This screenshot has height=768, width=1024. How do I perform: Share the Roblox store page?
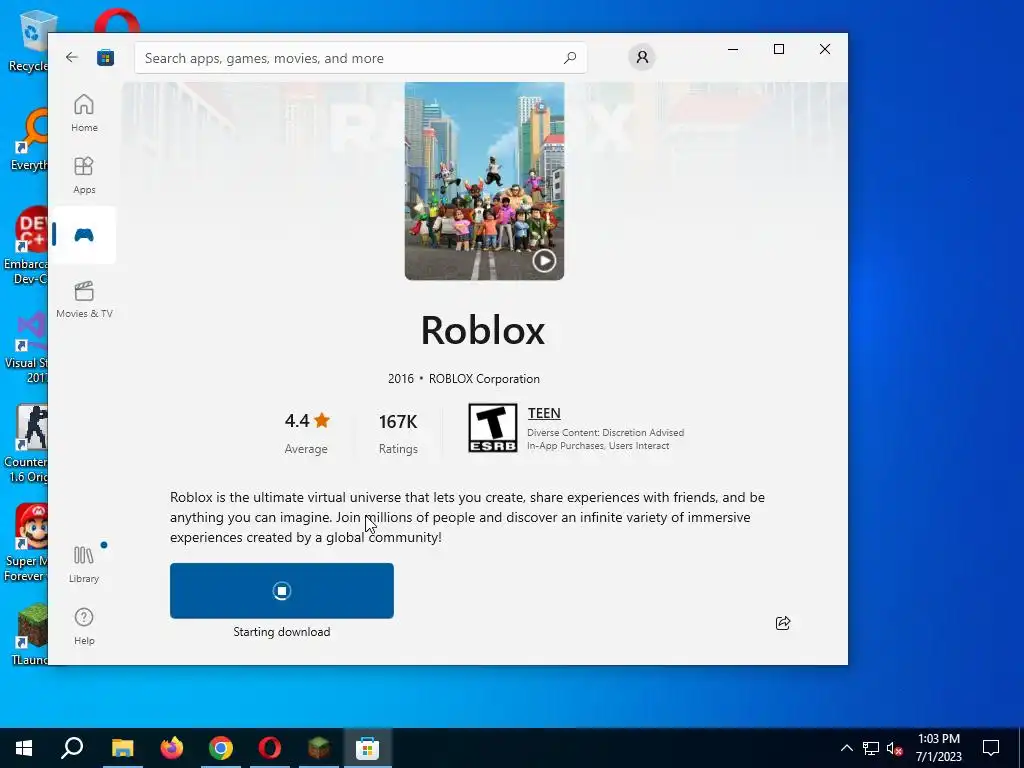click(x=782, y=623)
